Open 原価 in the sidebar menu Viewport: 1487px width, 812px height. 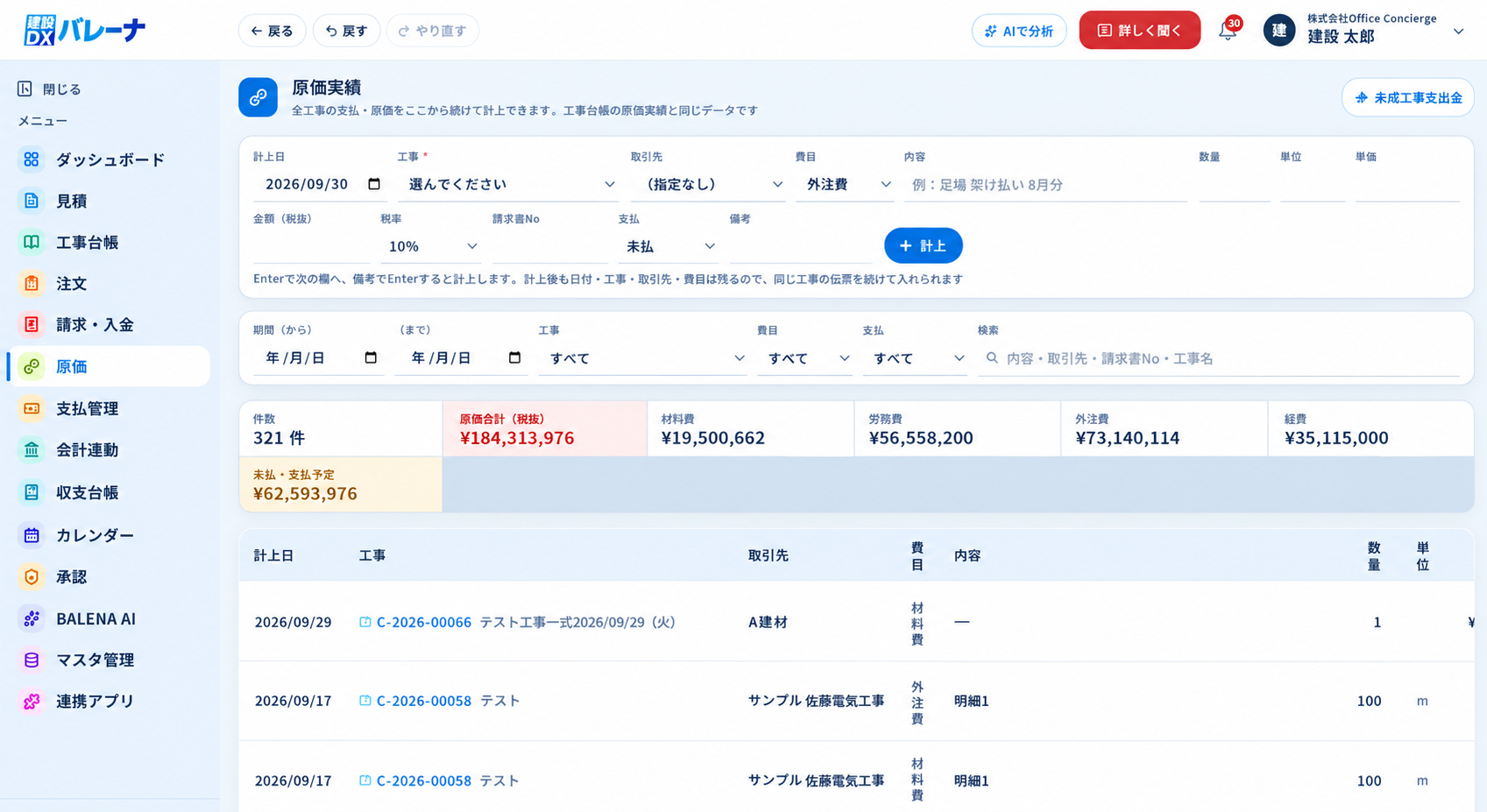109,366
